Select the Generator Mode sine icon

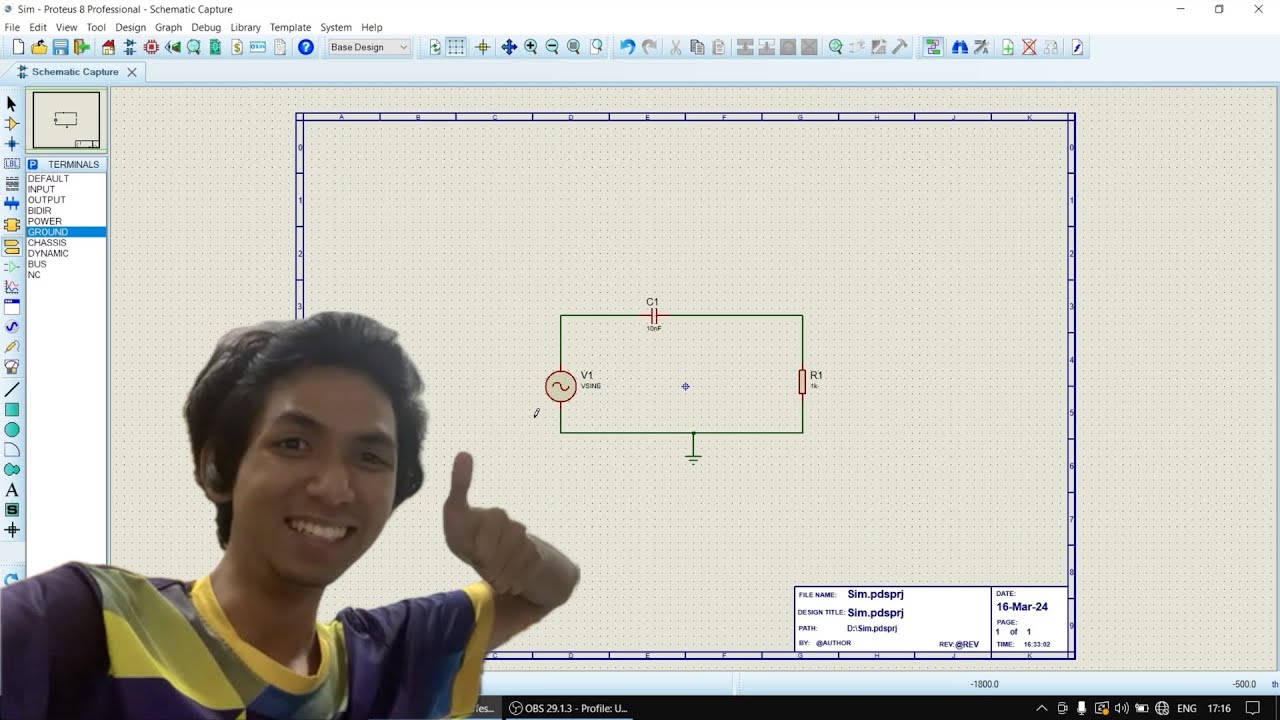(x=12, y=326)
